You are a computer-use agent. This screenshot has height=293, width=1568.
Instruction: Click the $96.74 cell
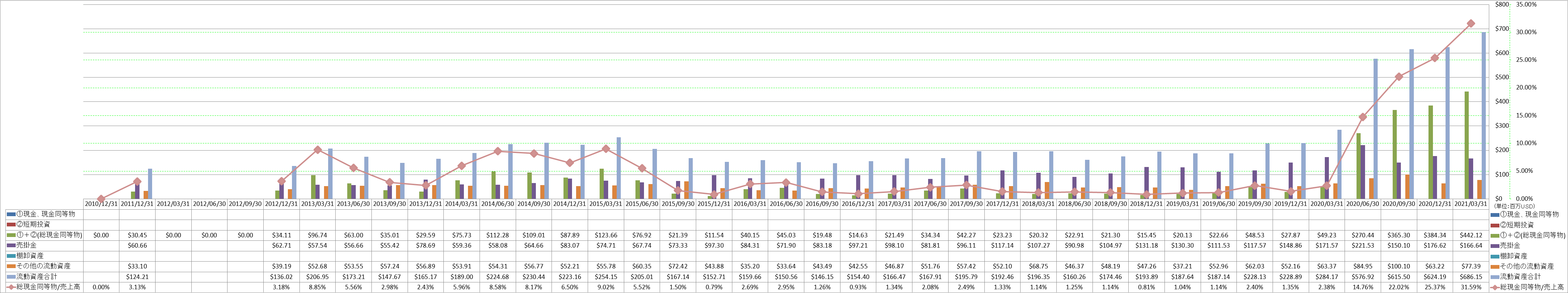click(x=317, y=235)
